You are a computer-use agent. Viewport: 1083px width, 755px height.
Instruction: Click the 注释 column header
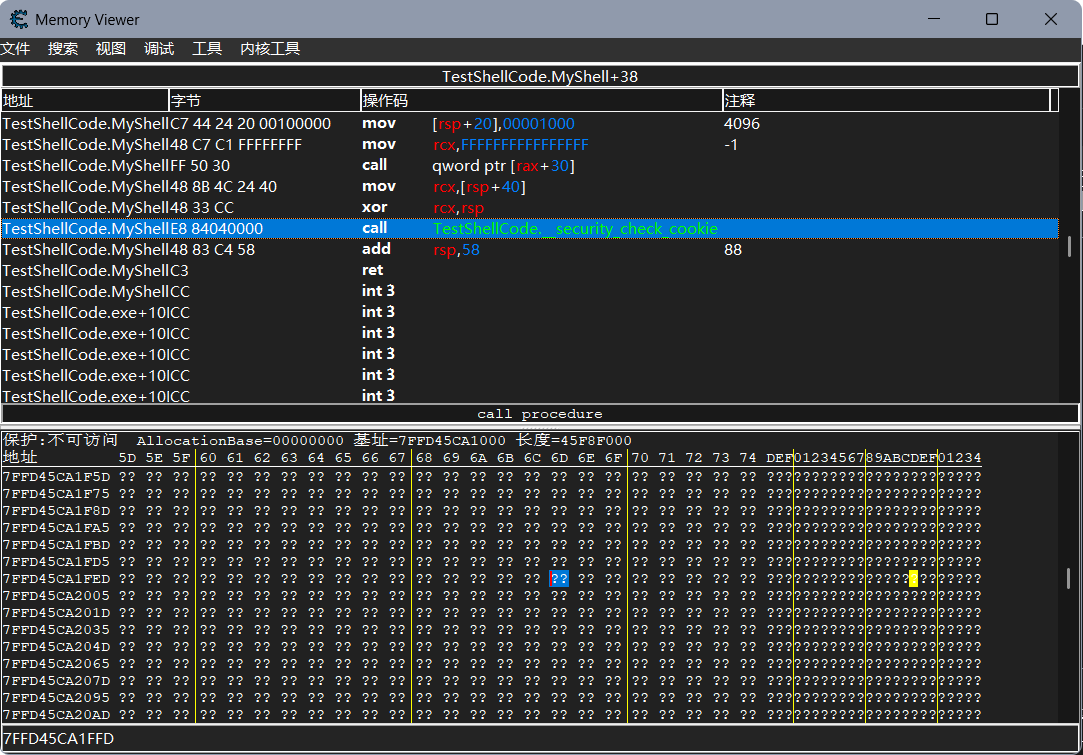pos(885,101)
